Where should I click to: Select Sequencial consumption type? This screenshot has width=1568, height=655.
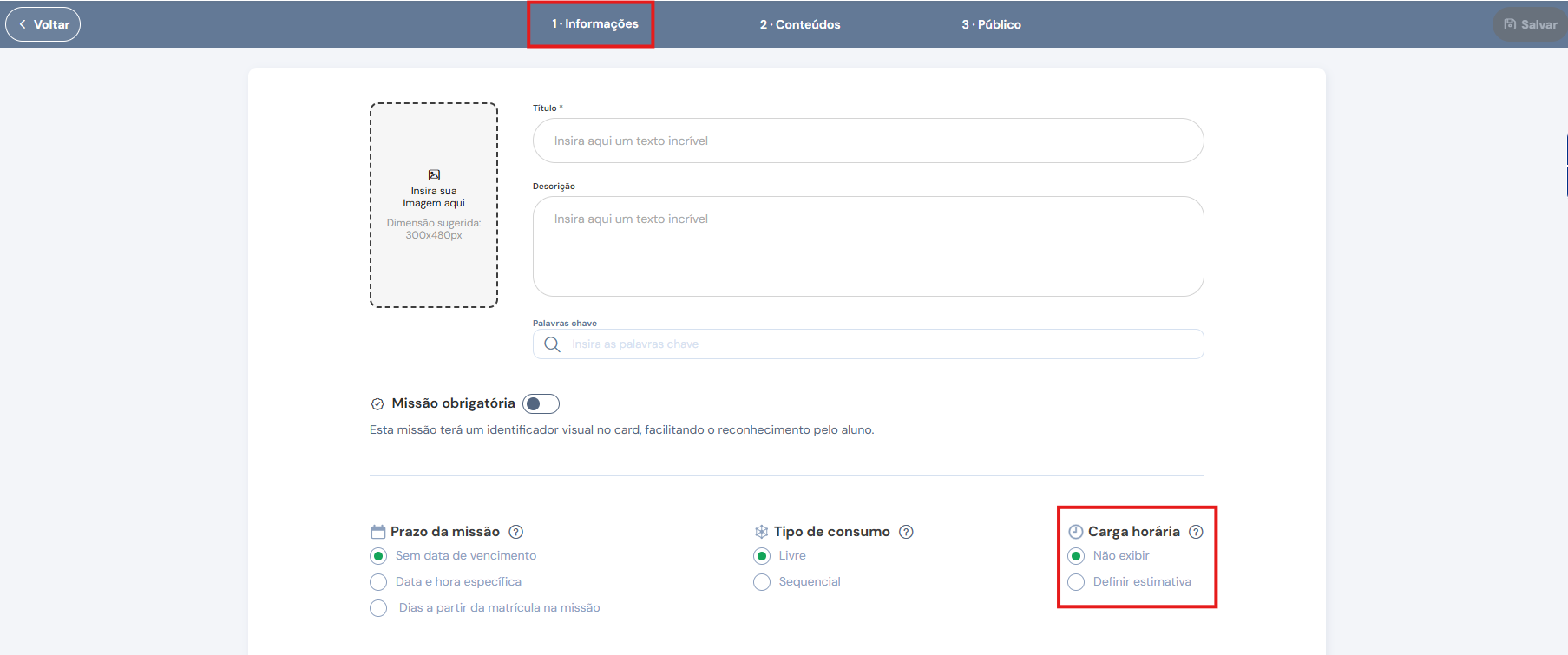(762, 582)
